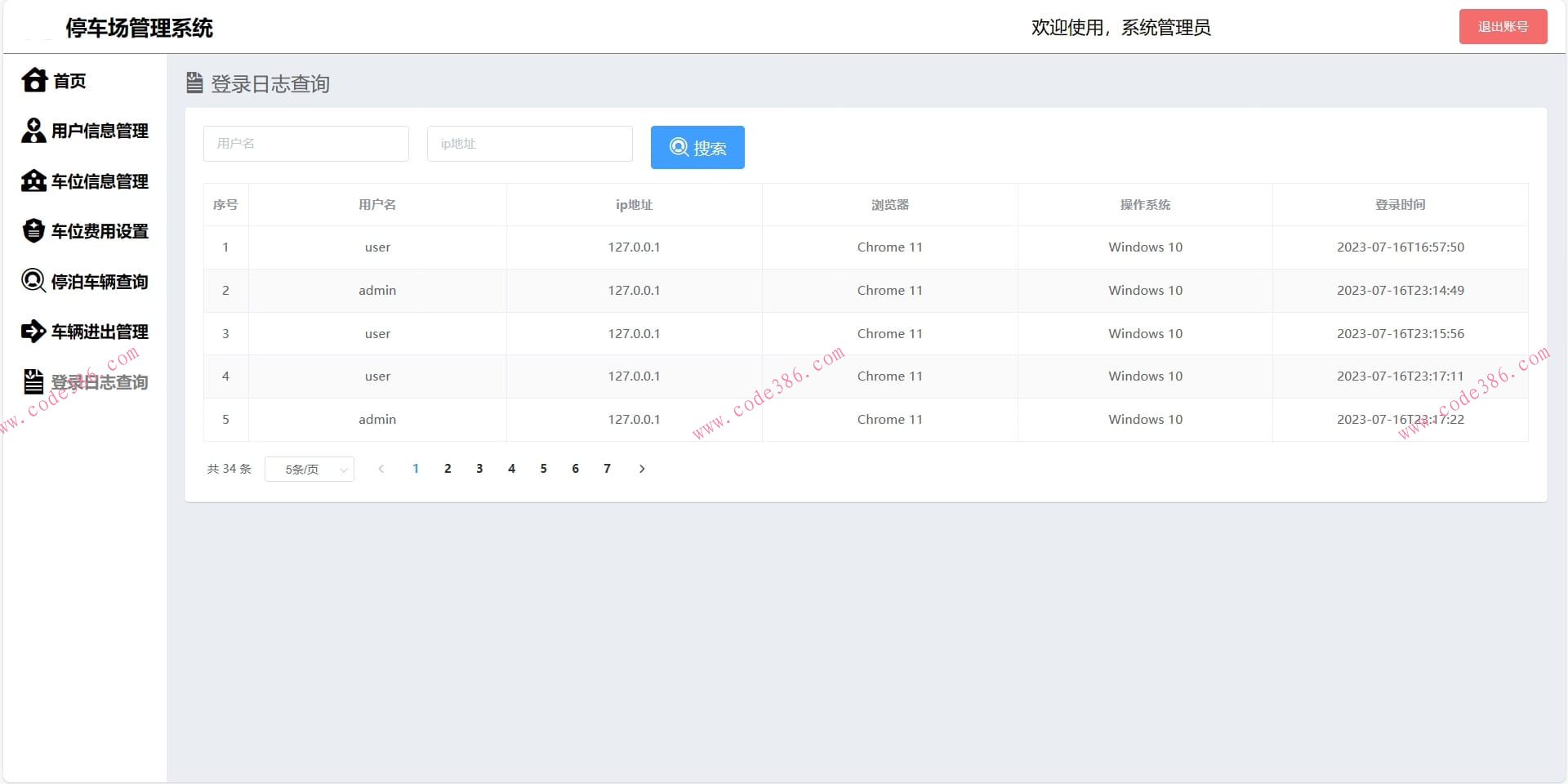1568x784 pixels.
Task: Click the document icon beside 登录日志查询 title
Action: click(x=194, y=83)
